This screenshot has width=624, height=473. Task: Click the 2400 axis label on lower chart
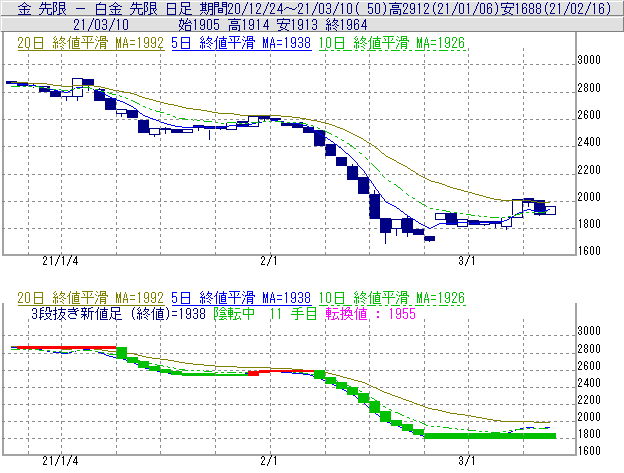point(589,383)
